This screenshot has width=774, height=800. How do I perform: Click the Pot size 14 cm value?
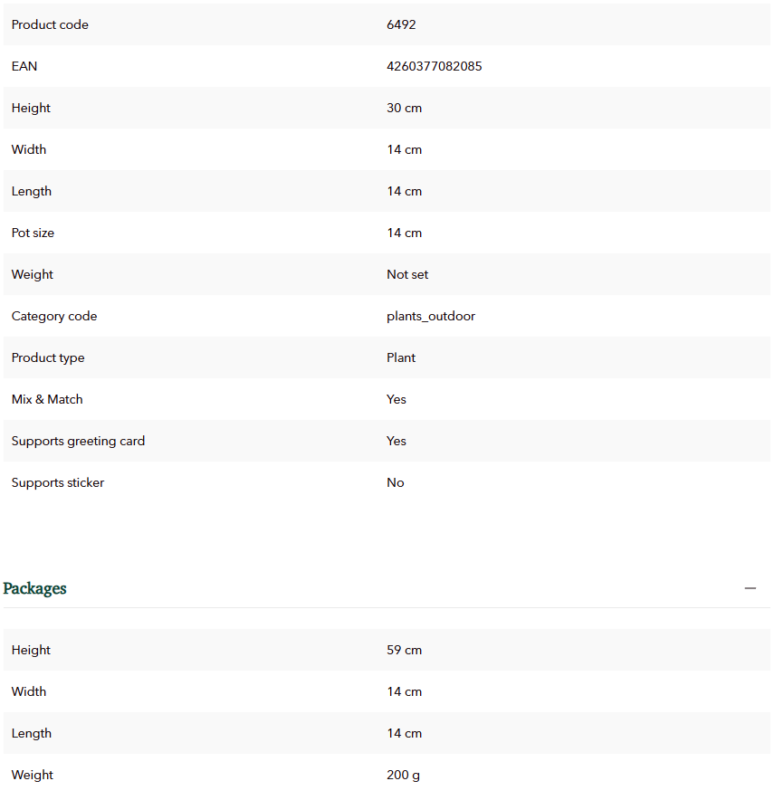[404, 233]
